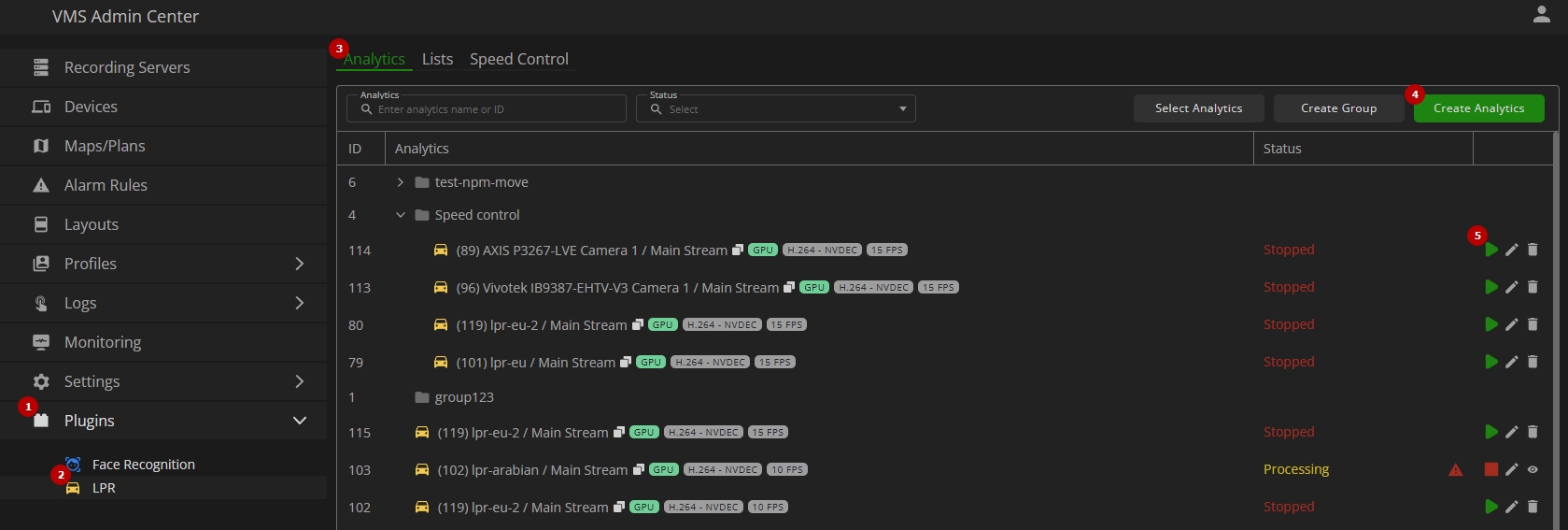
Task: View analytics 103 via the eye icon
Action: pos(1533,469)
